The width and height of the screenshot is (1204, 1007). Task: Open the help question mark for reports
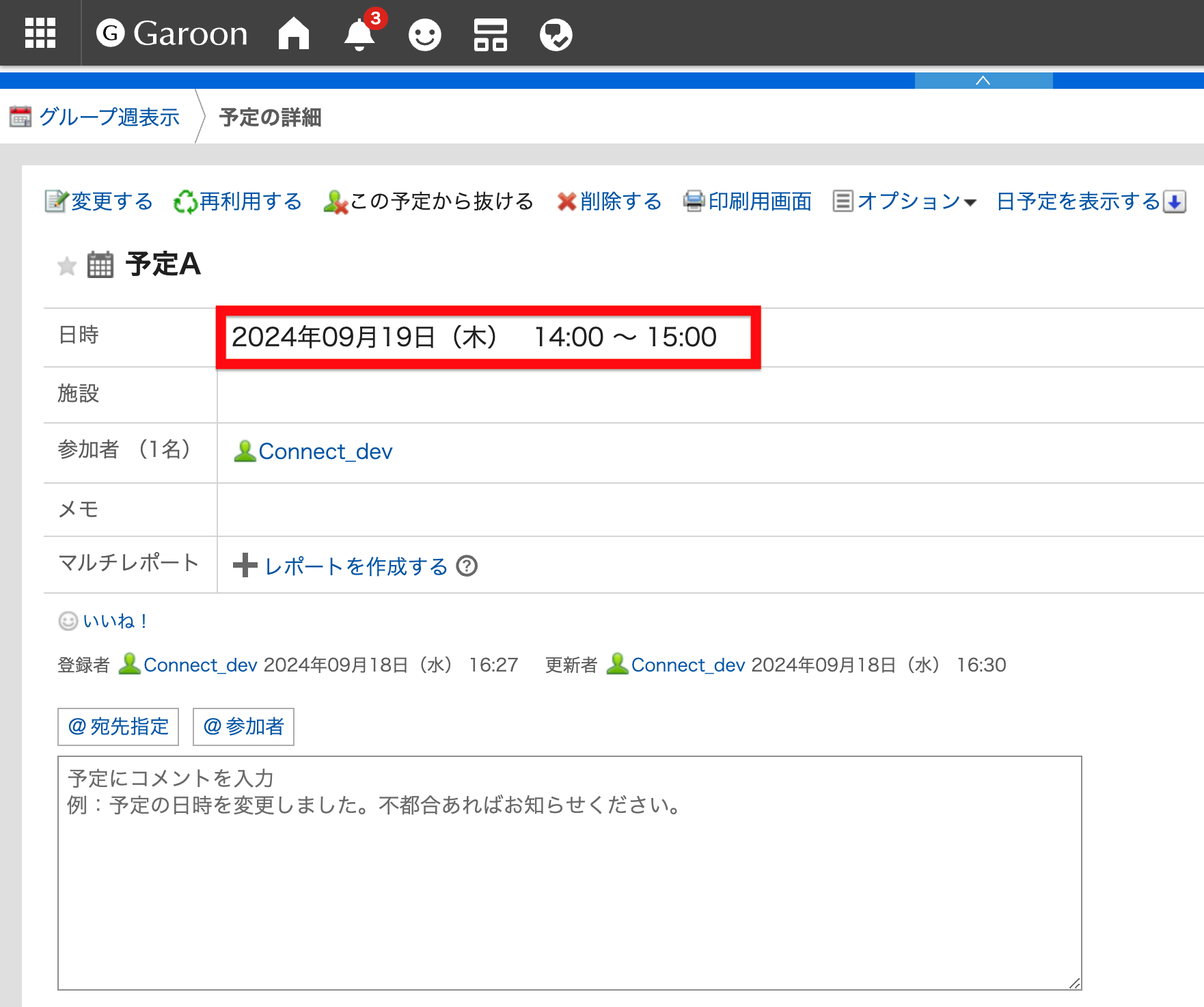(x=467, y=566)
